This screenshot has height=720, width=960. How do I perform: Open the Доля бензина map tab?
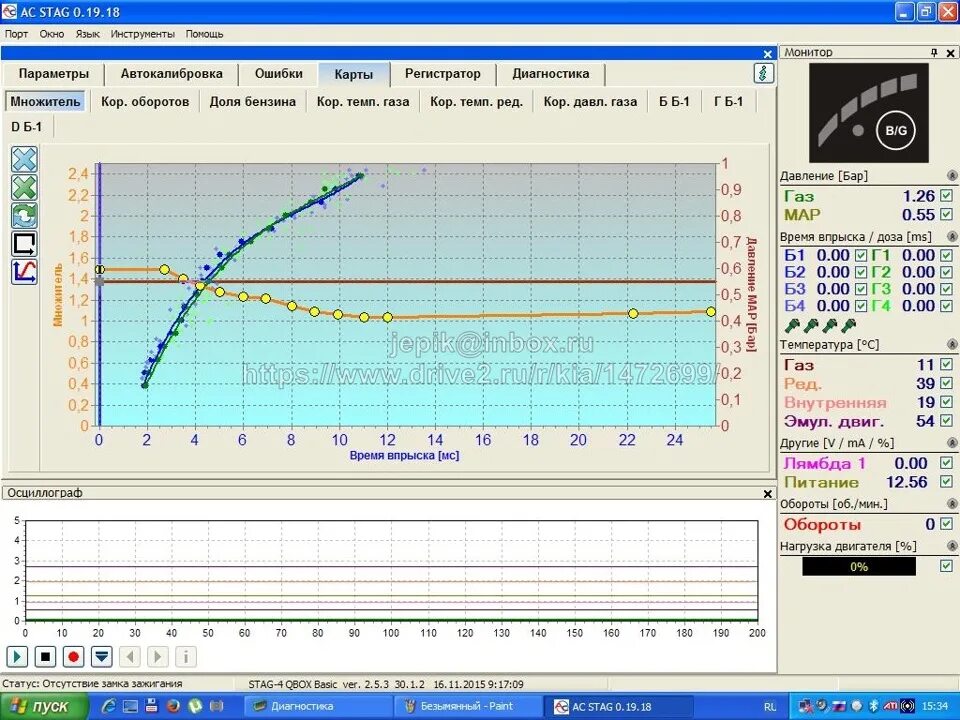253,102
